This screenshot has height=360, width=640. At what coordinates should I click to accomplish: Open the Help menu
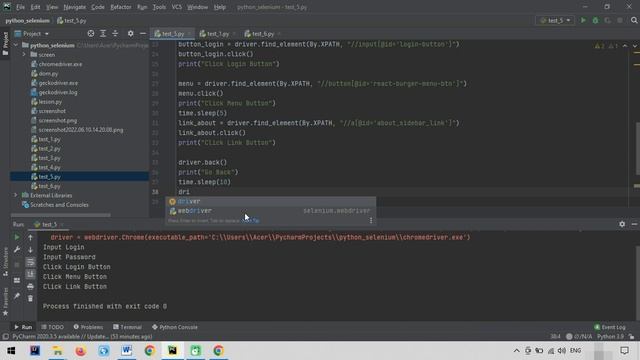220,7
